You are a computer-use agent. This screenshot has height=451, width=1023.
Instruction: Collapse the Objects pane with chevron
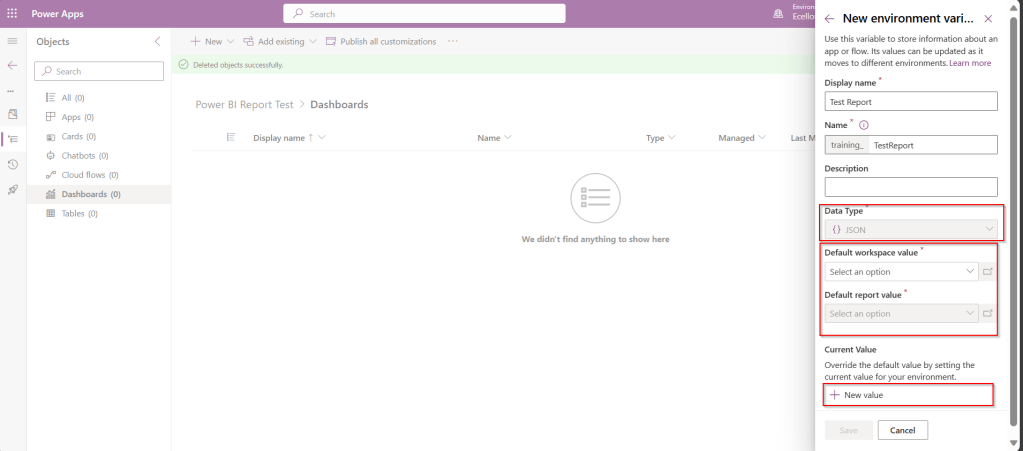point(157,41)
